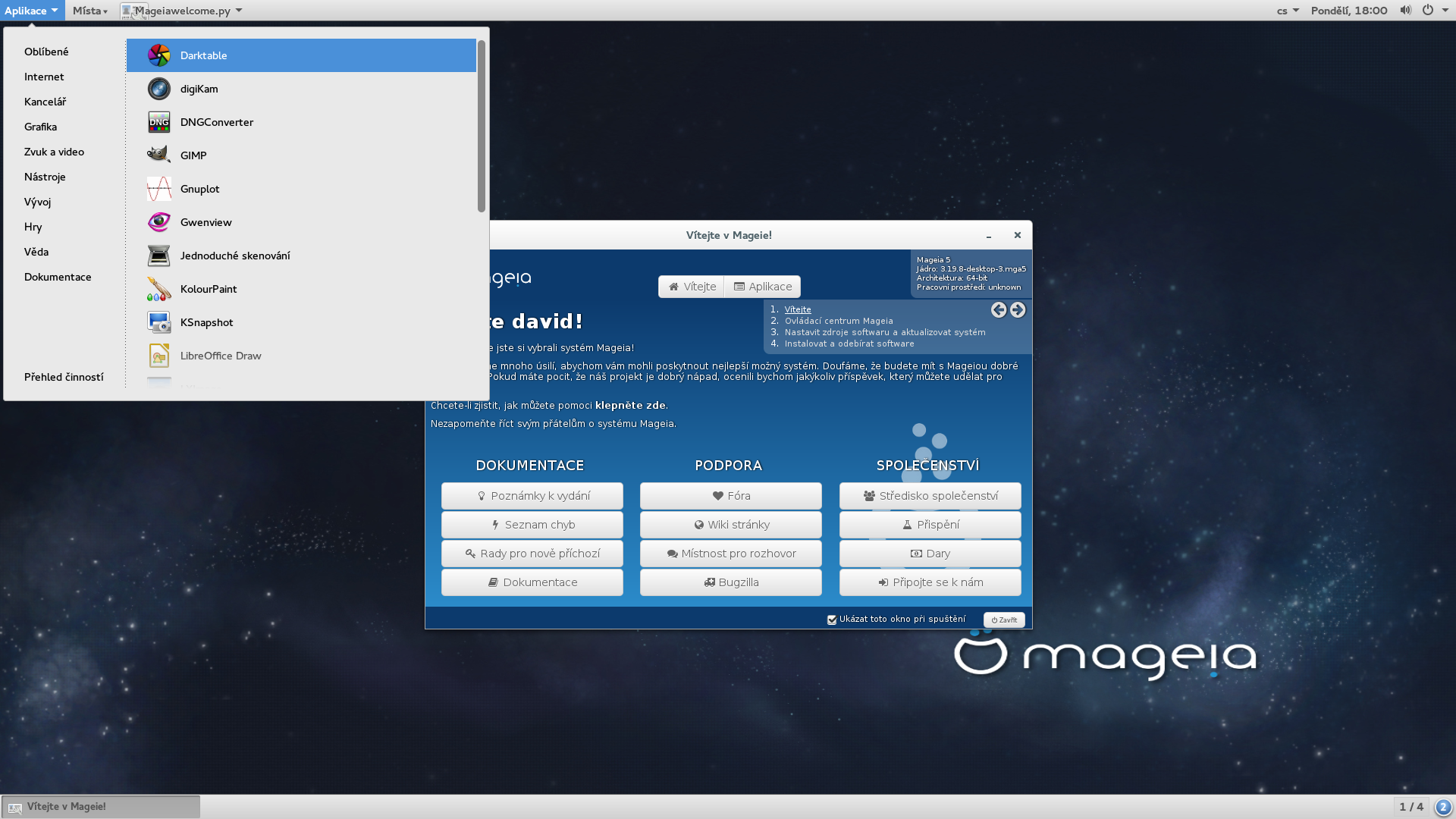Click Poznámky k vydání button
The width and height of the screenshot is (1456, 819).
(532, 496)
